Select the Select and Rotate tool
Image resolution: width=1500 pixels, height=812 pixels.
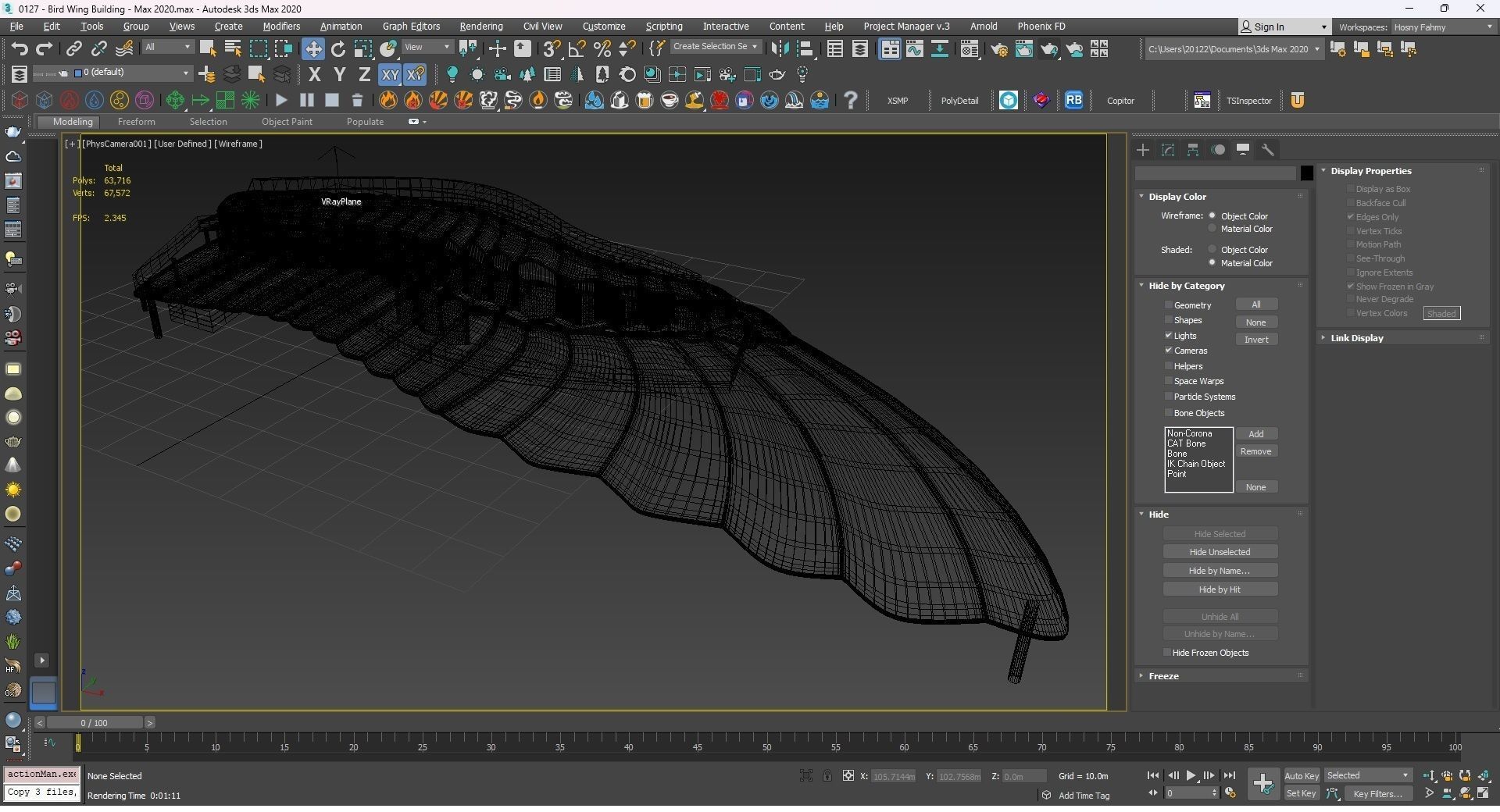click(338, 48)
